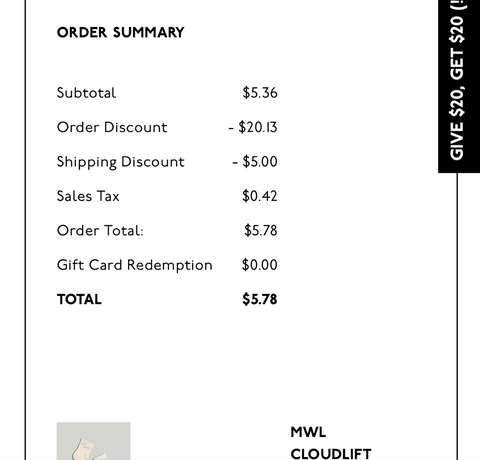Click the bold $5.78 final total

(260, 299)
